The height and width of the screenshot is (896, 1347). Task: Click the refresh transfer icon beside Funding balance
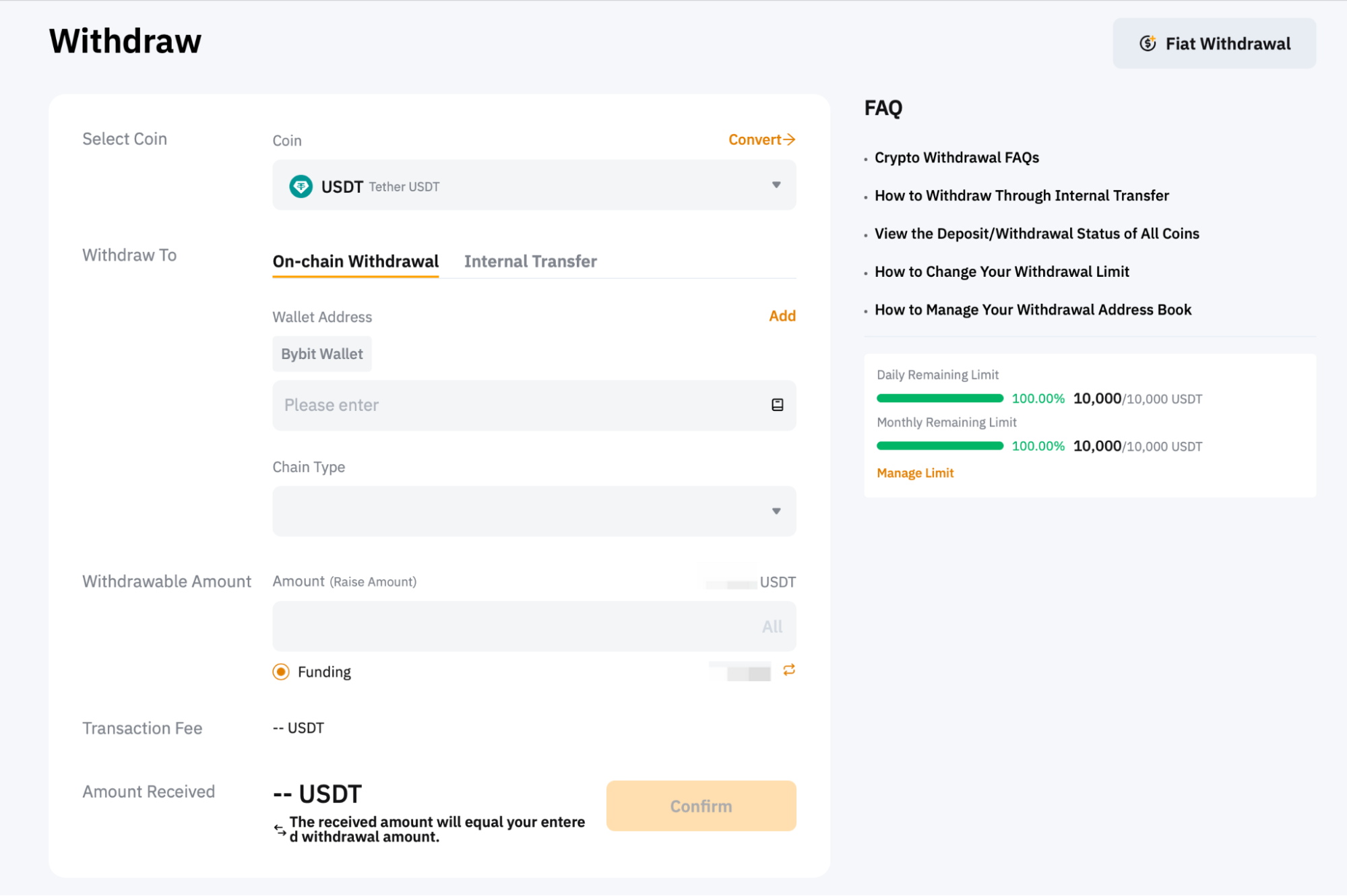[788, 670]
